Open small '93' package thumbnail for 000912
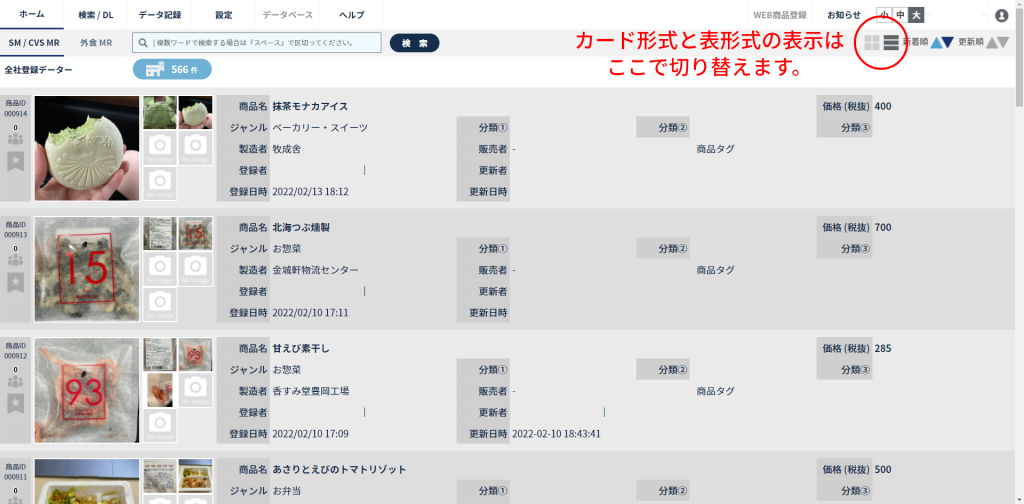This screenshot has height=504, width=1024. click(x=195, y=355)
